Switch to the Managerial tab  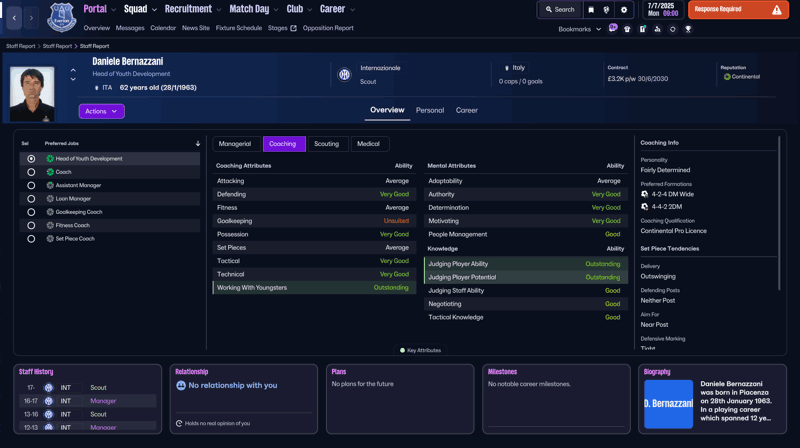click(x=235, y=144)
